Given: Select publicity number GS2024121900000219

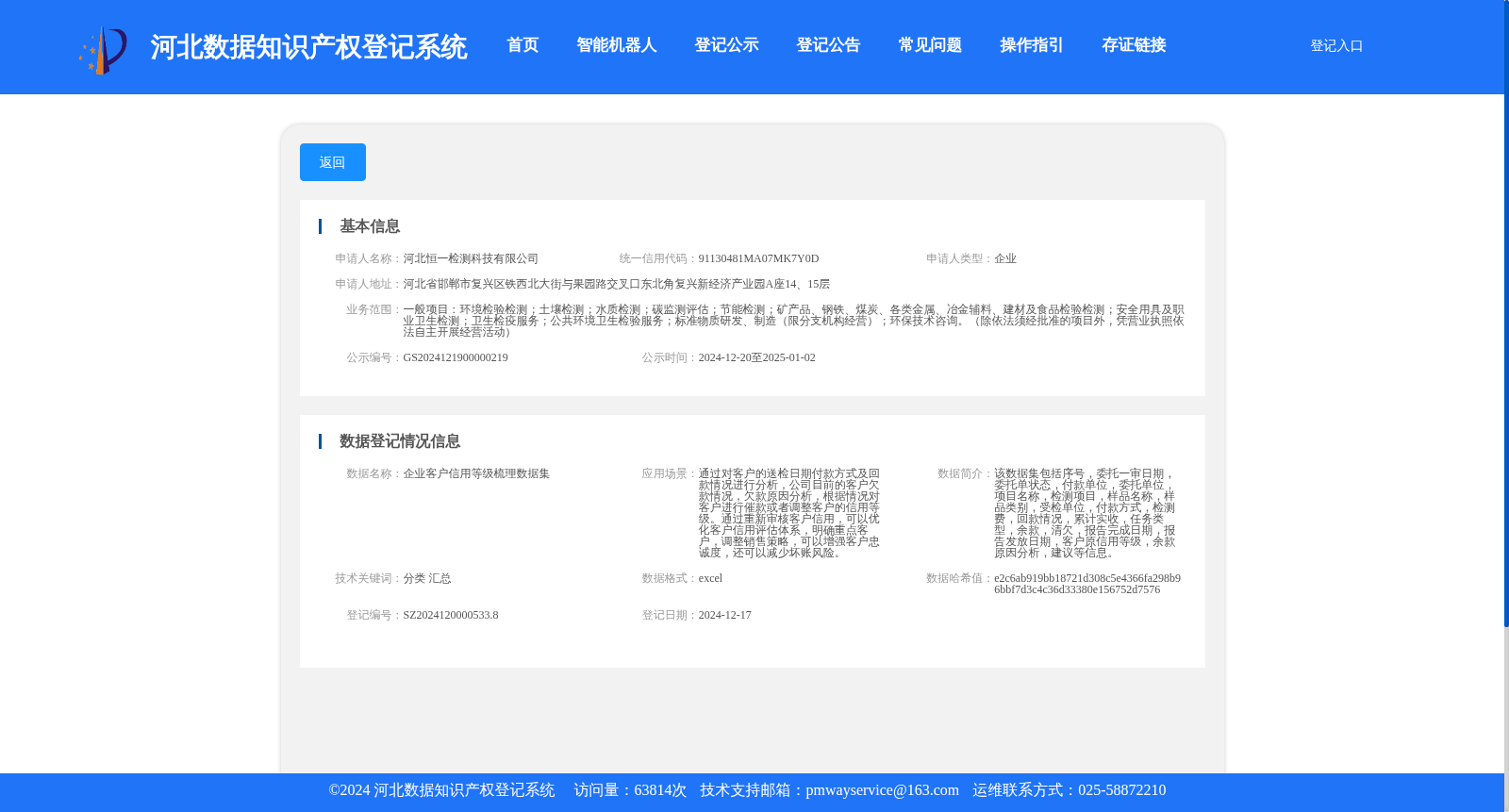Looking at the screenshot, I should (456, 357).
